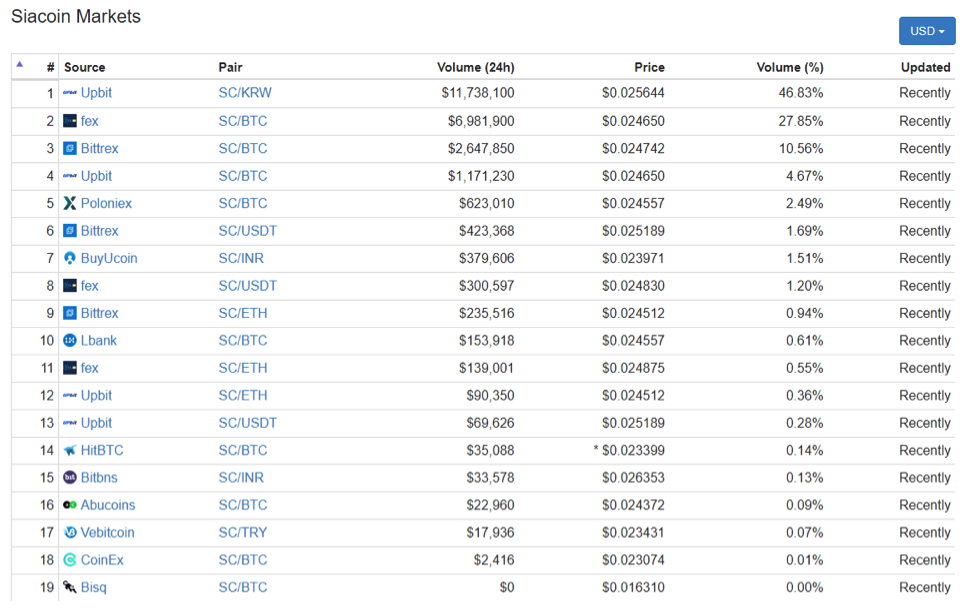Select the 27.85% volume share

click(x=801, y=121)
